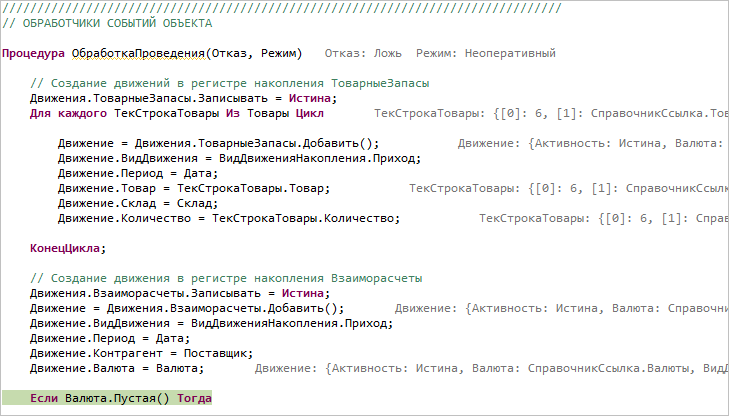Viewport: 729px width, 416px height.
Task: Click the Движение.Количество assignment line
Action: coord(229,217)
